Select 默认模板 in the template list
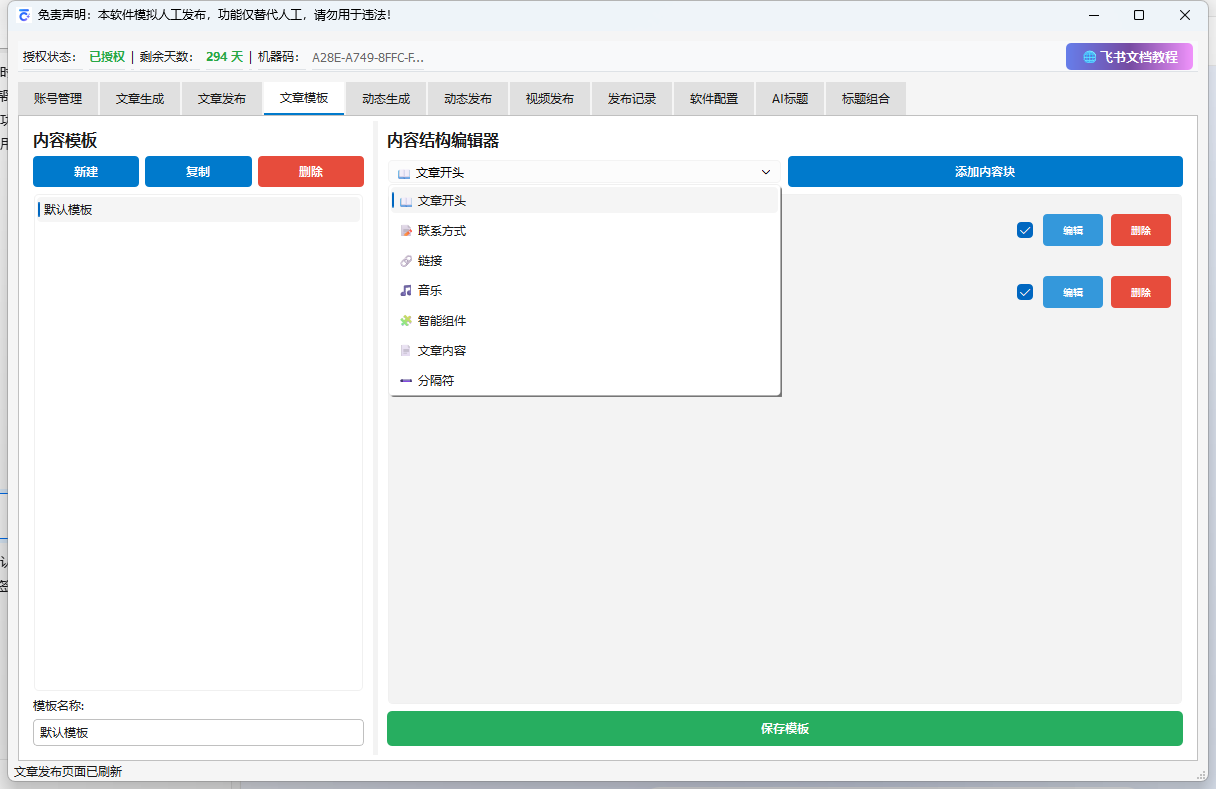Viewport: 1216px width, 789px height. coord(198,210)
